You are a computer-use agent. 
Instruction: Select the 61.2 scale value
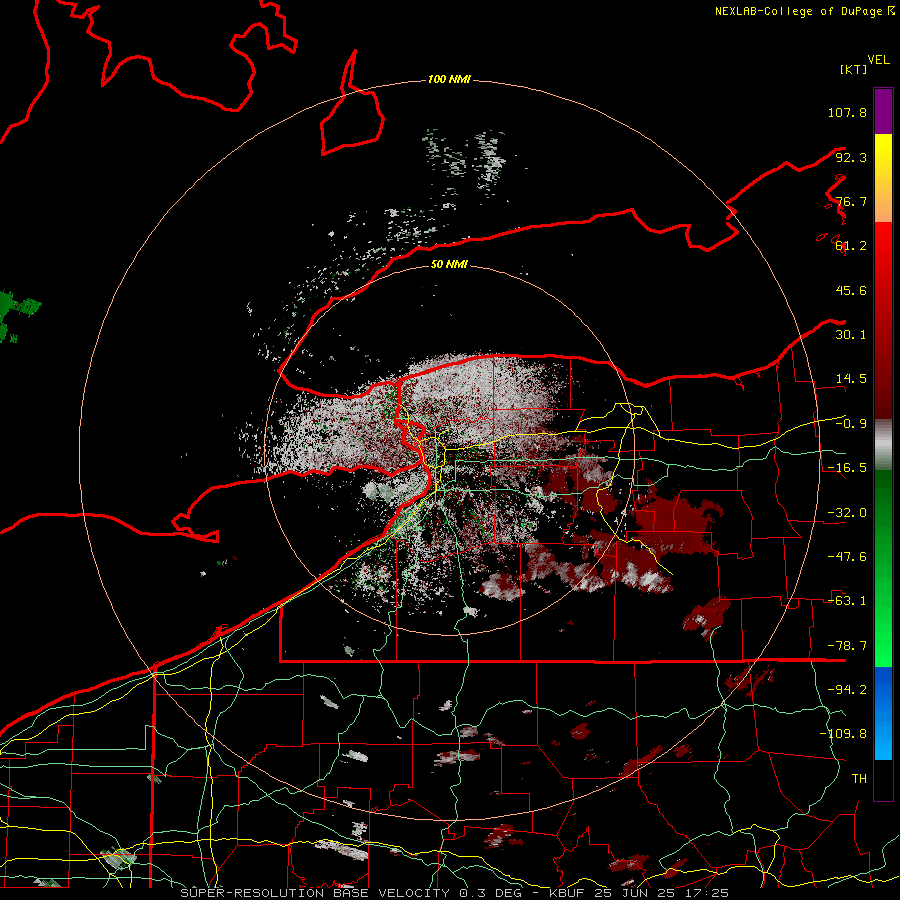point(851,246)
